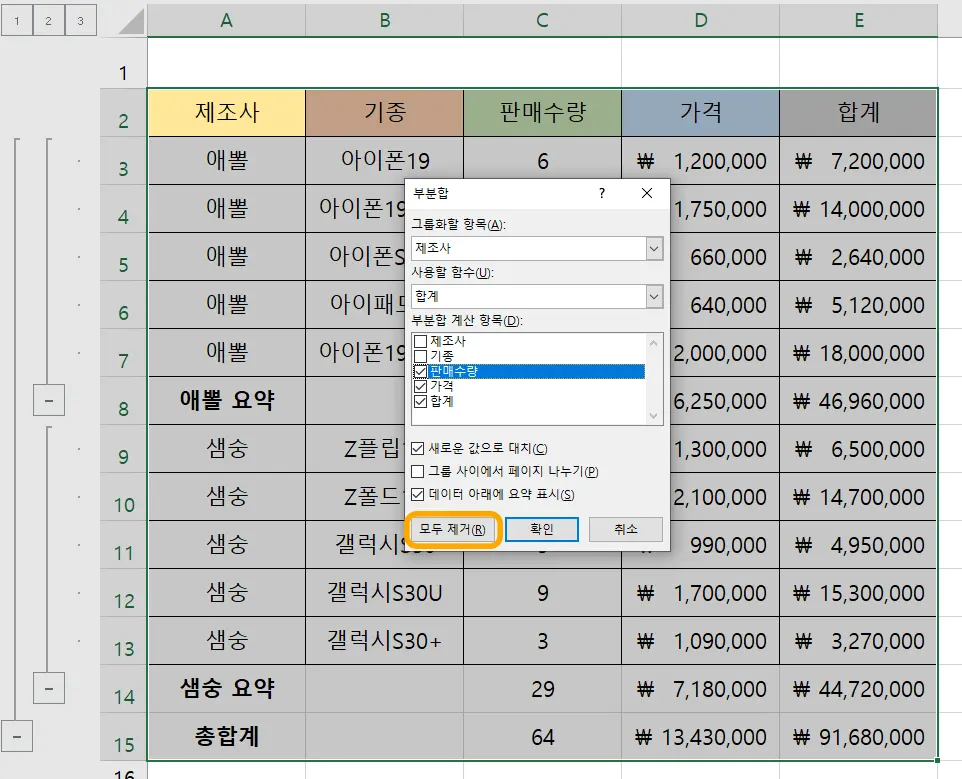The image size is (962, 779).
Task: Open 그룹화할 항목 dropdown showing 제조사
Action: tap(654, 248)
